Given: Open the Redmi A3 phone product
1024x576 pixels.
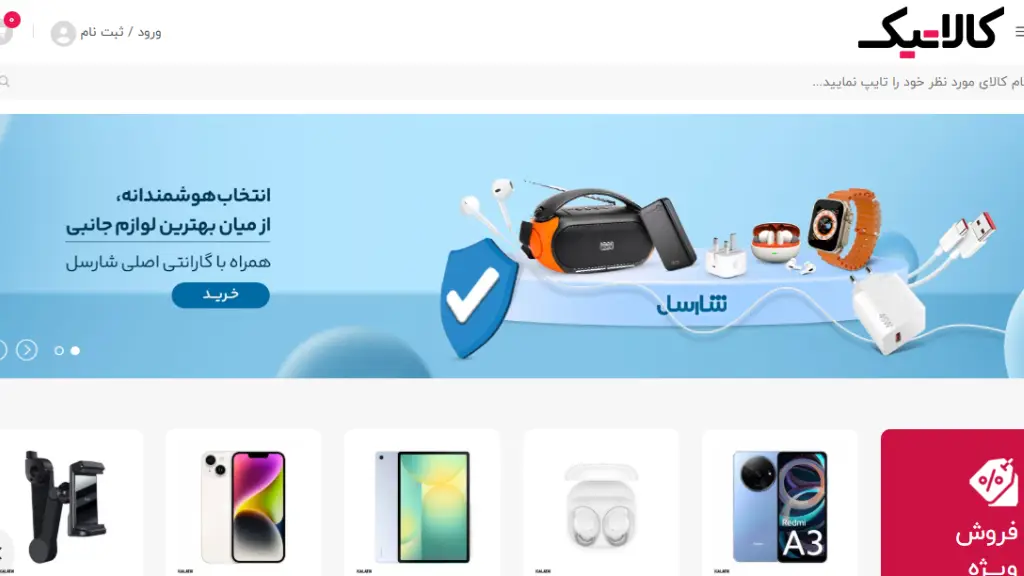Looking at the screenshot, I should [x=780, y=503].
